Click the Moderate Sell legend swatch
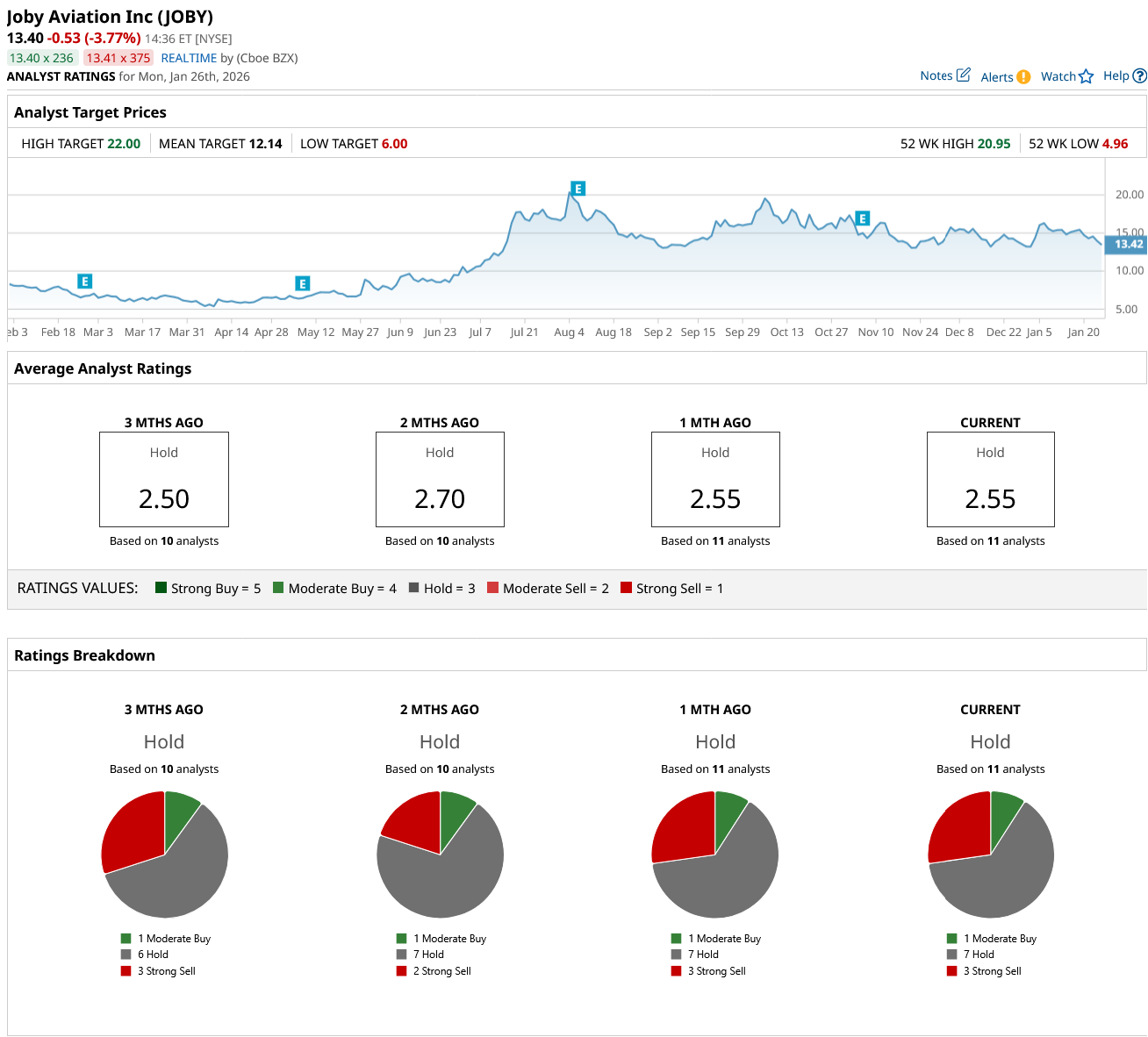Screen dimensions: 1148x1037 point(492,588)
